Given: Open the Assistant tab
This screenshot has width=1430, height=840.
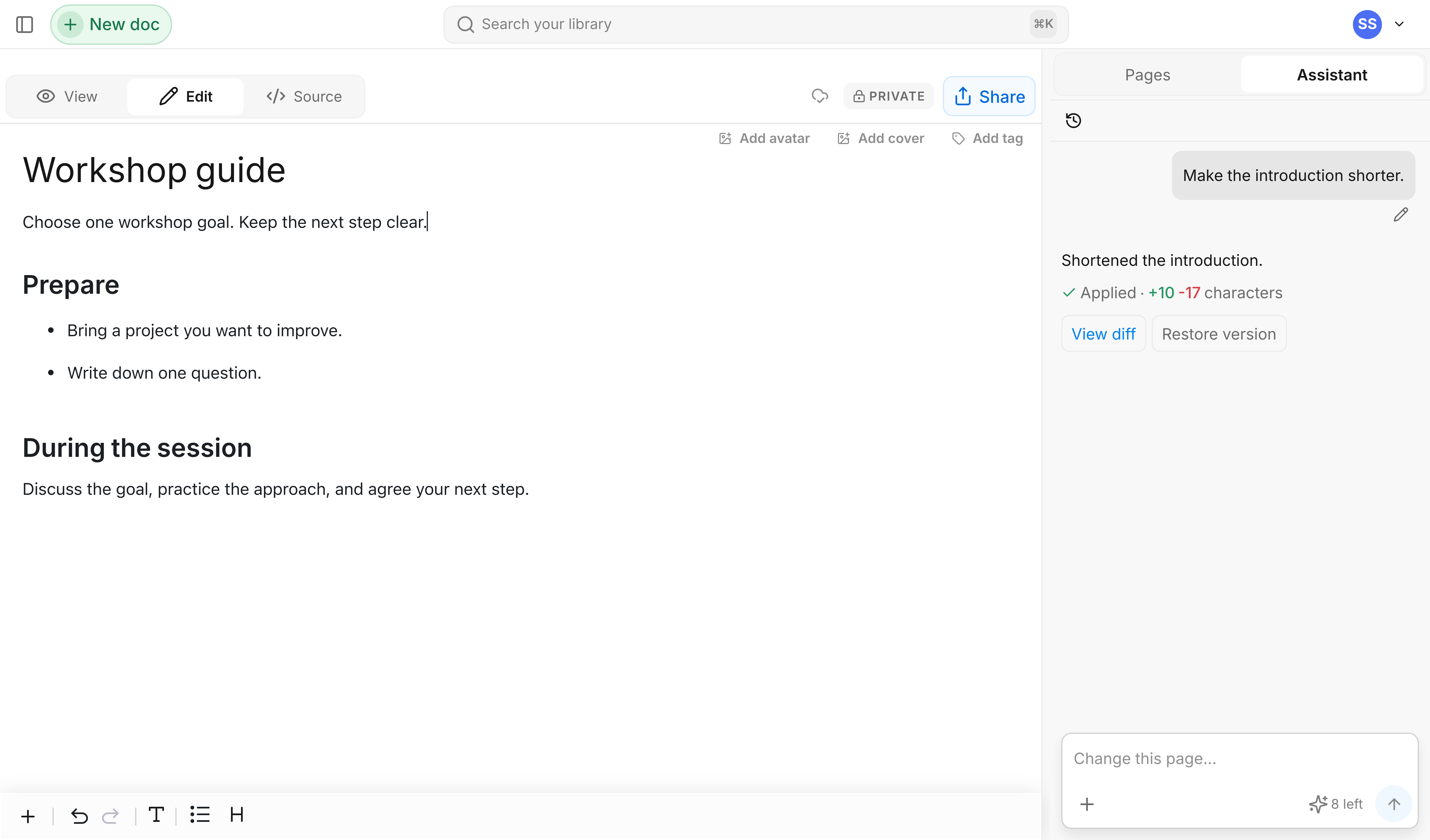Looking at the screenshot, I should 1332,75.
